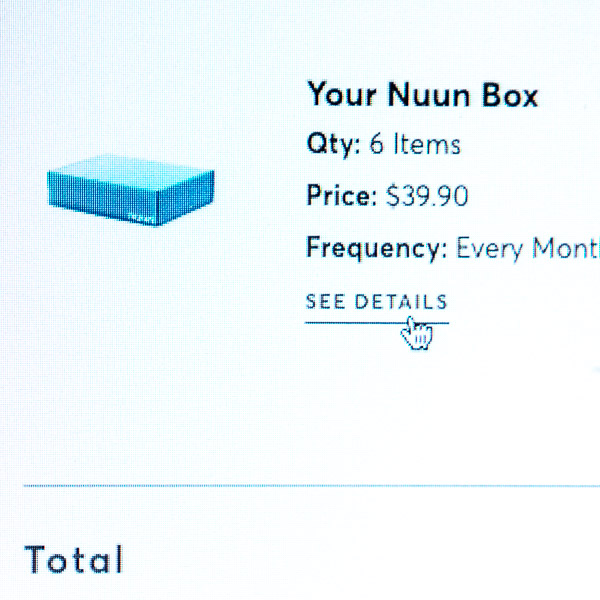This screenshot has width=600, height=600.
Task: Click the Qty label
Action: (x=332, y=145)
